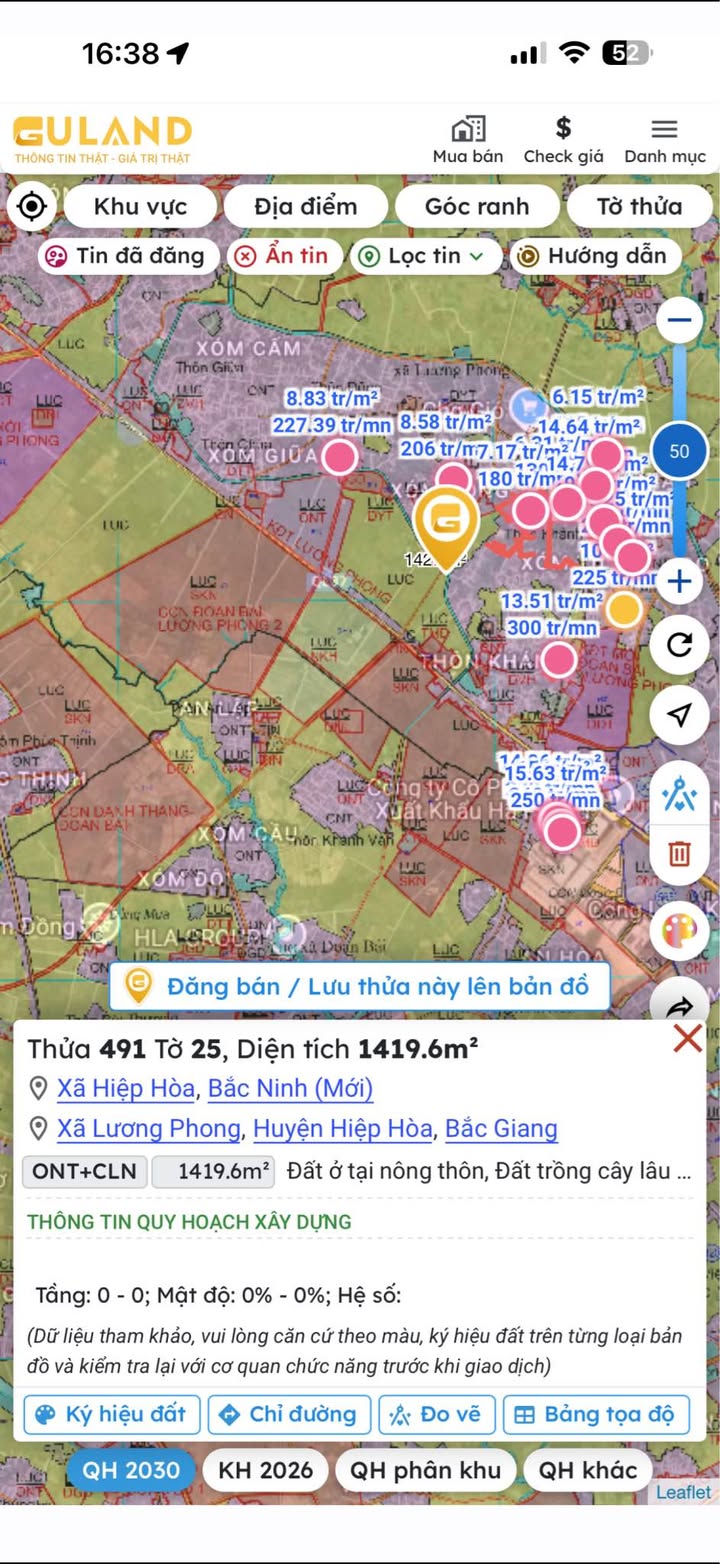The width and height of the screenshot is (720, 1564).
Task: Toggle the Ẩn tin hide listings
Action: pyautogui.click(x=284, y=256)
